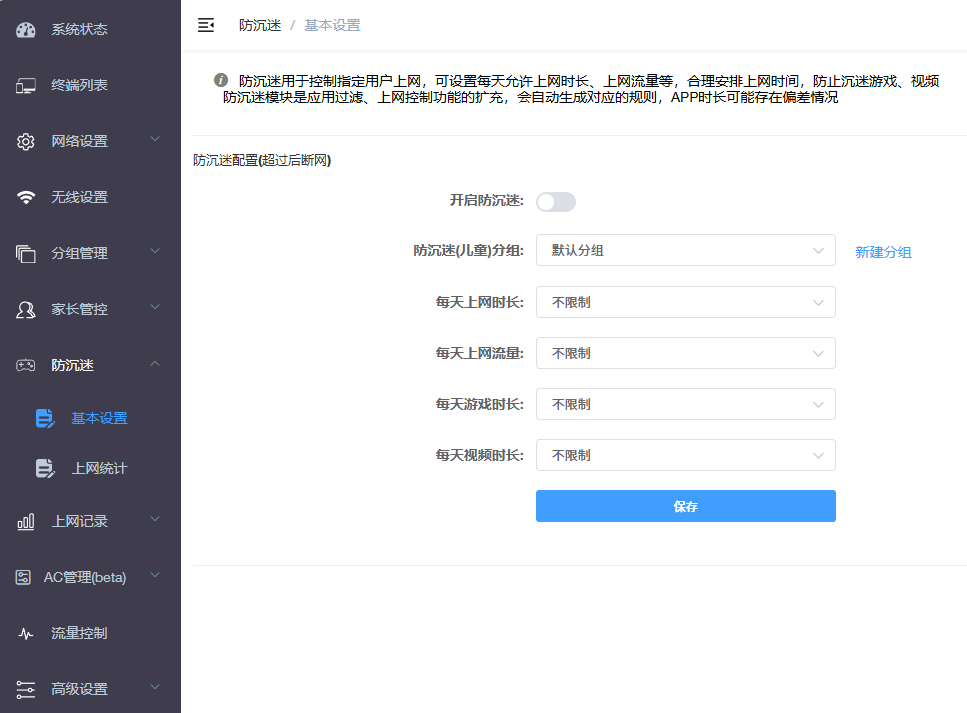The image size is (967, 713).
Task: Click the 上网统计 document icon
Action: (45, 468)
